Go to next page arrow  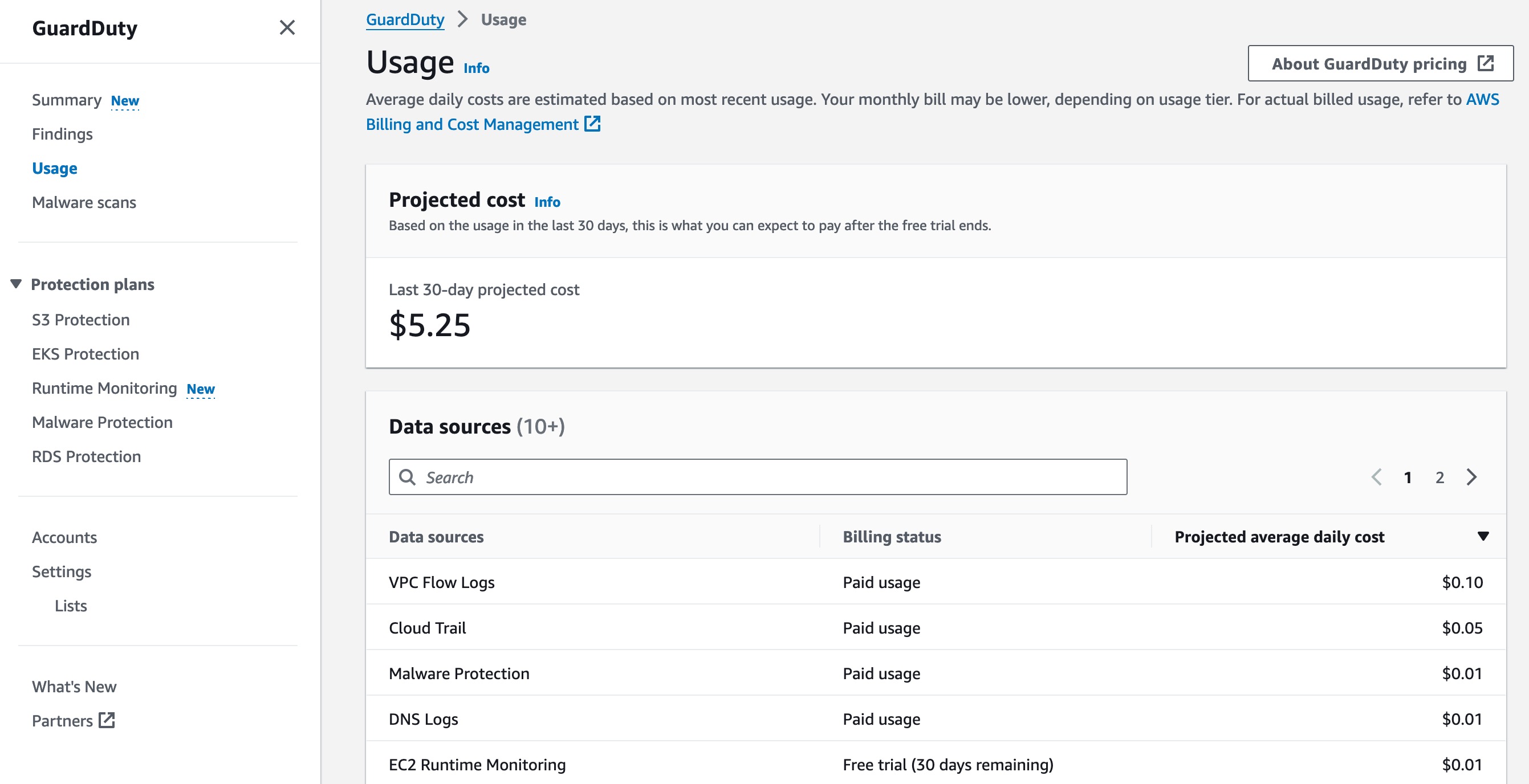(1471, 477)
